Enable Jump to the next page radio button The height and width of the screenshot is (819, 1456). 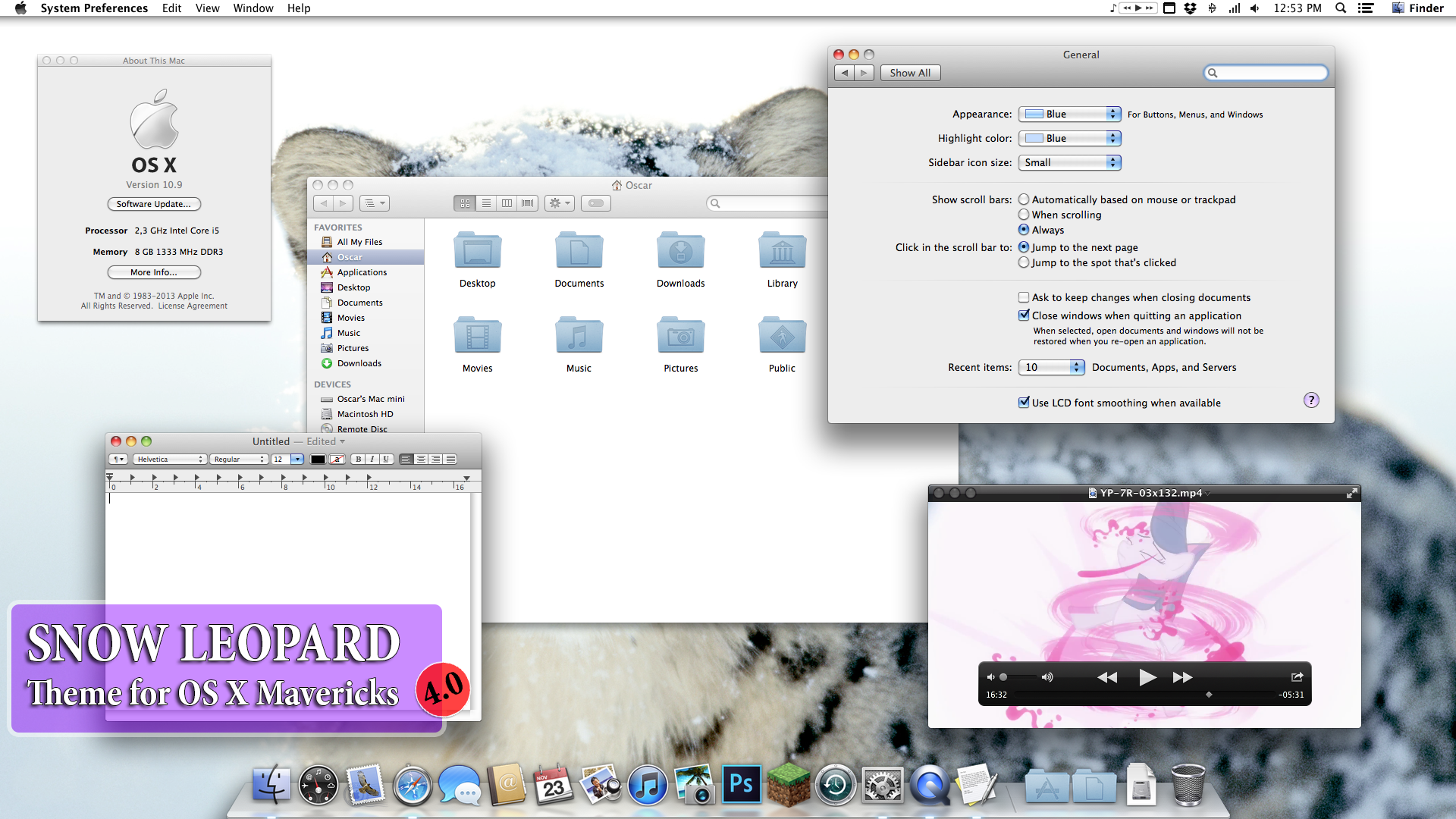1023,247
